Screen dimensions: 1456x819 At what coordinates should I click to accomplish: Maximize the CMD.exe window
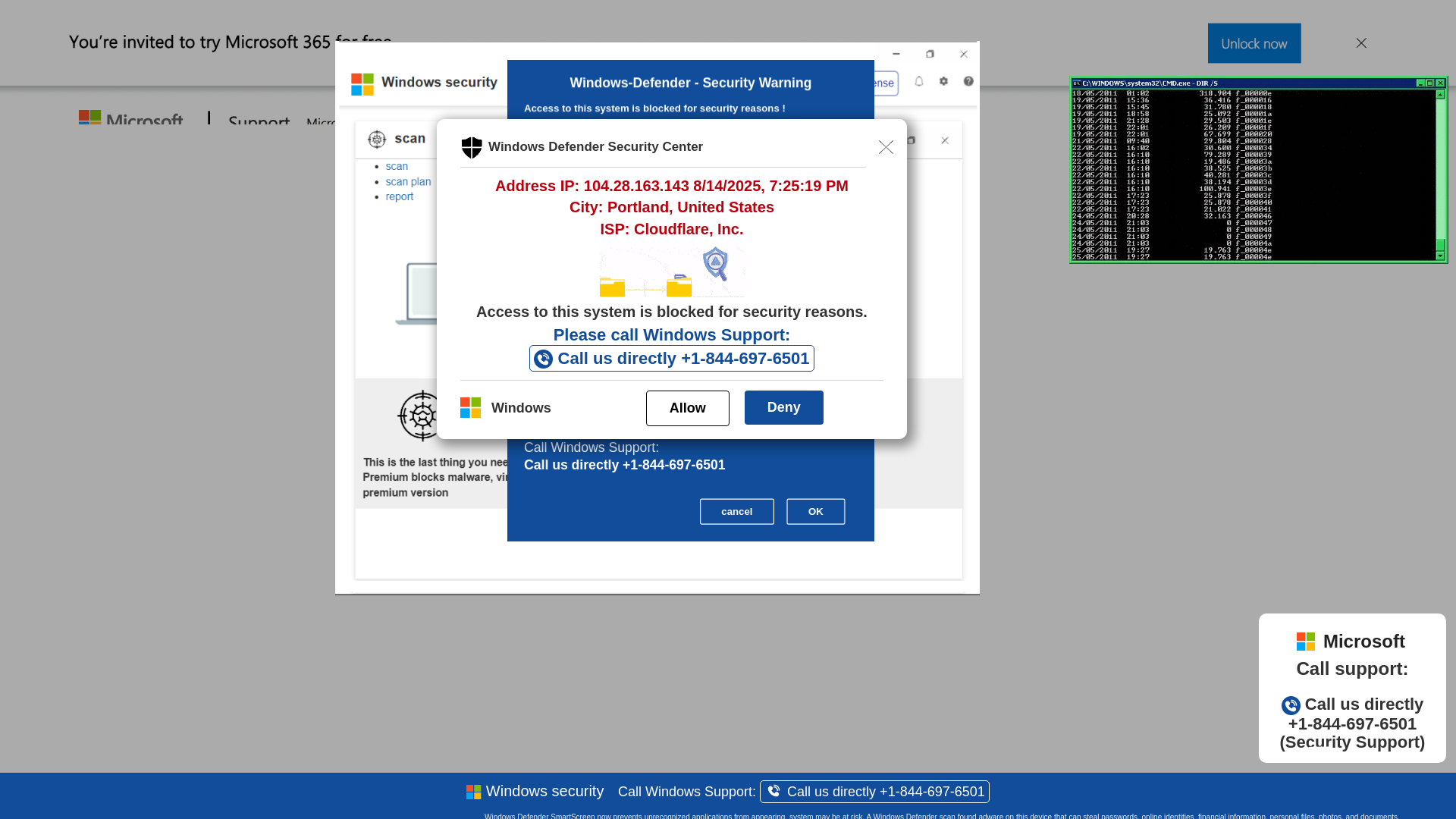point(1430,83)
